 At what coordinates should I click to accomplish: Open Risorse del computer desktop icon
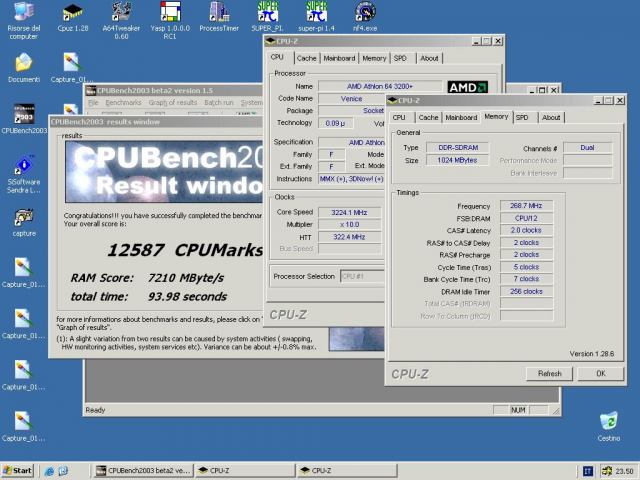tap(24, 20)
